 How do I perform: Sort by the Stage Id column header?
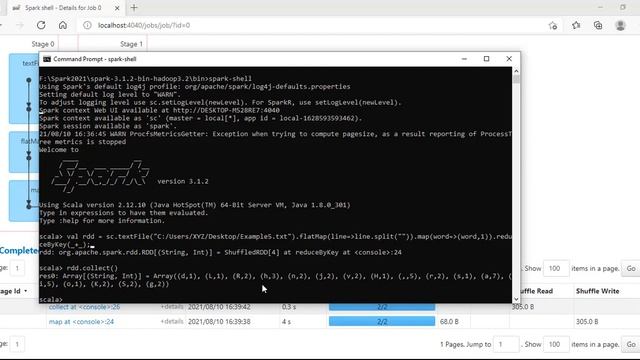(13, 291)
